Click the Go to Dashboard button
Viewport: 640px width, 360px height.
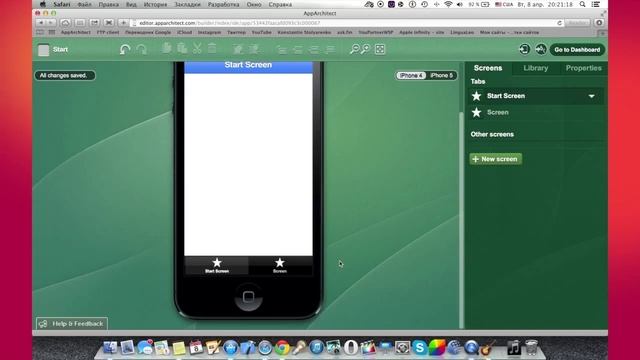coord(577,50)
